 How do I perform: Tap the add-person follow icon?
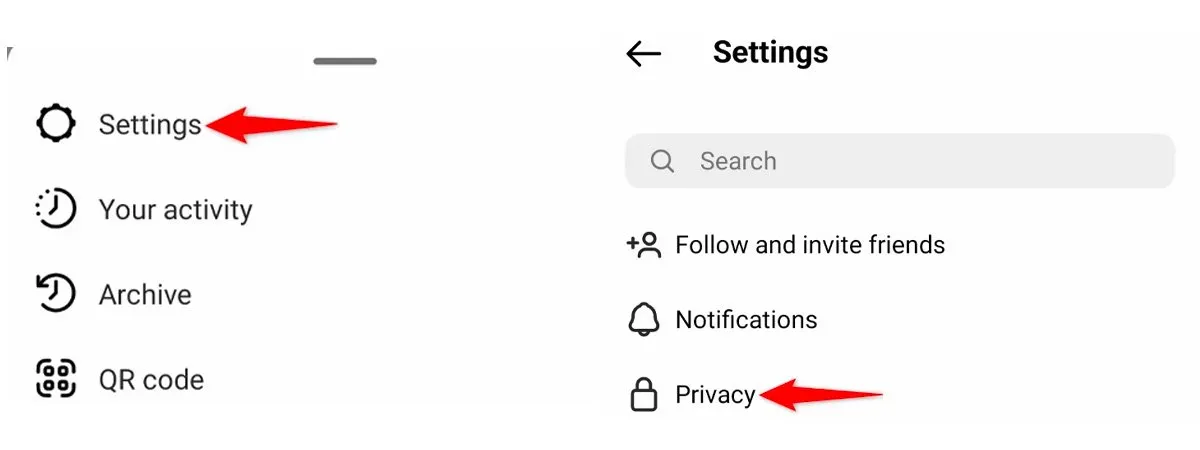coord(644,244)
